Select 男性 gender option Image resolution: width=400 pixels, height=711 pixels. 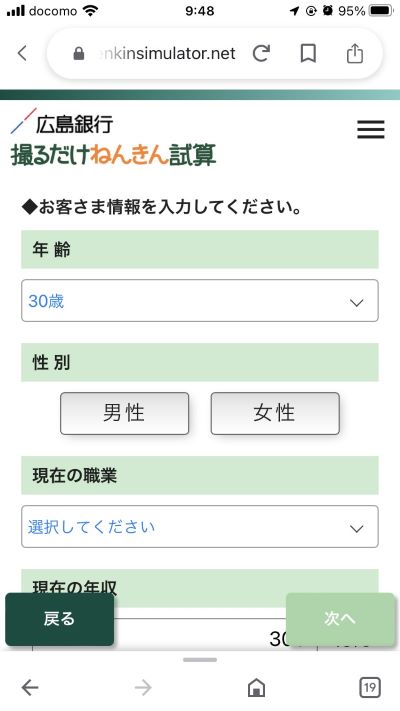pos(124,413)
